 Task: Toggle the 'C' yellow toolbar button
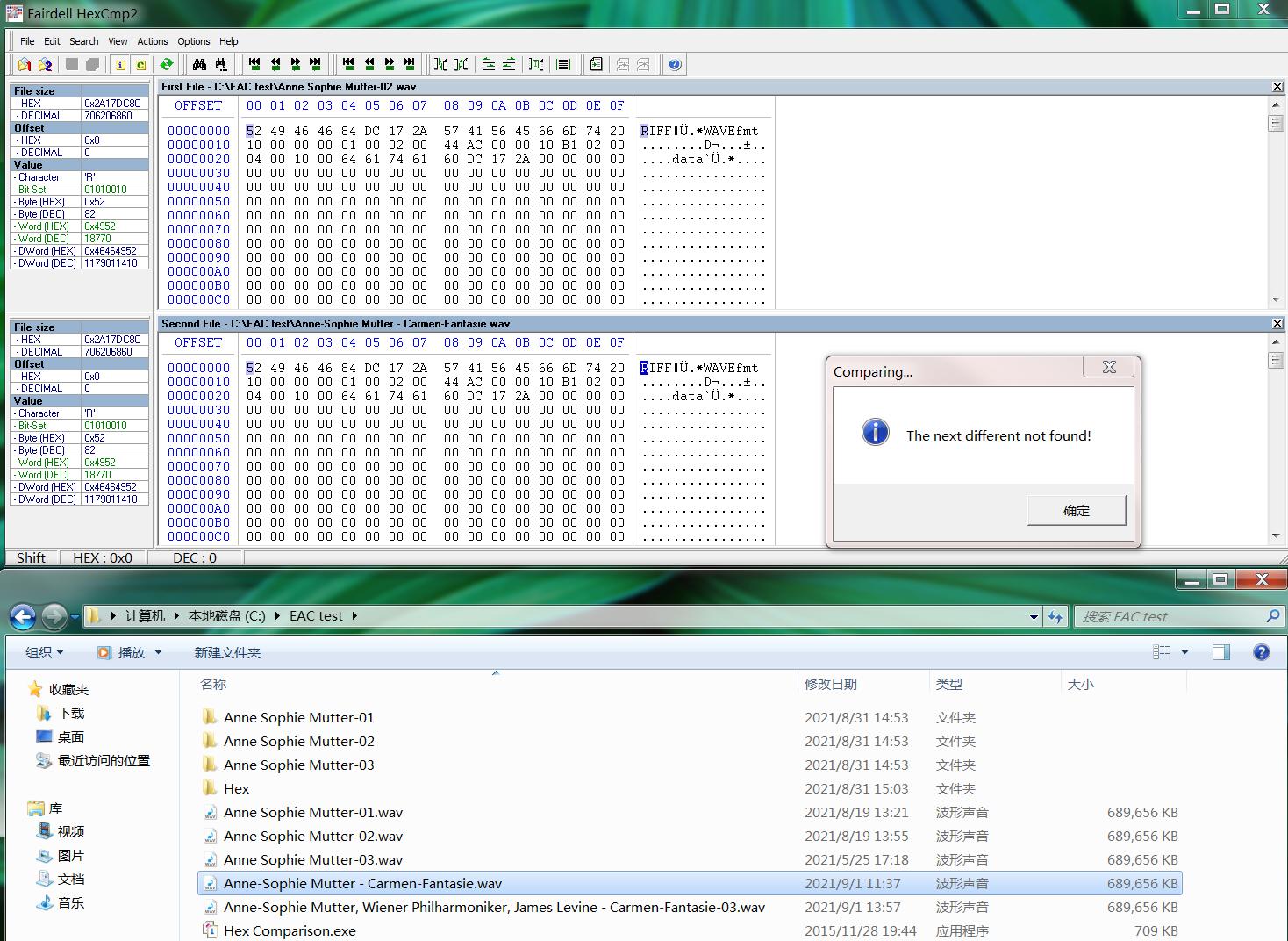(140, 64)
